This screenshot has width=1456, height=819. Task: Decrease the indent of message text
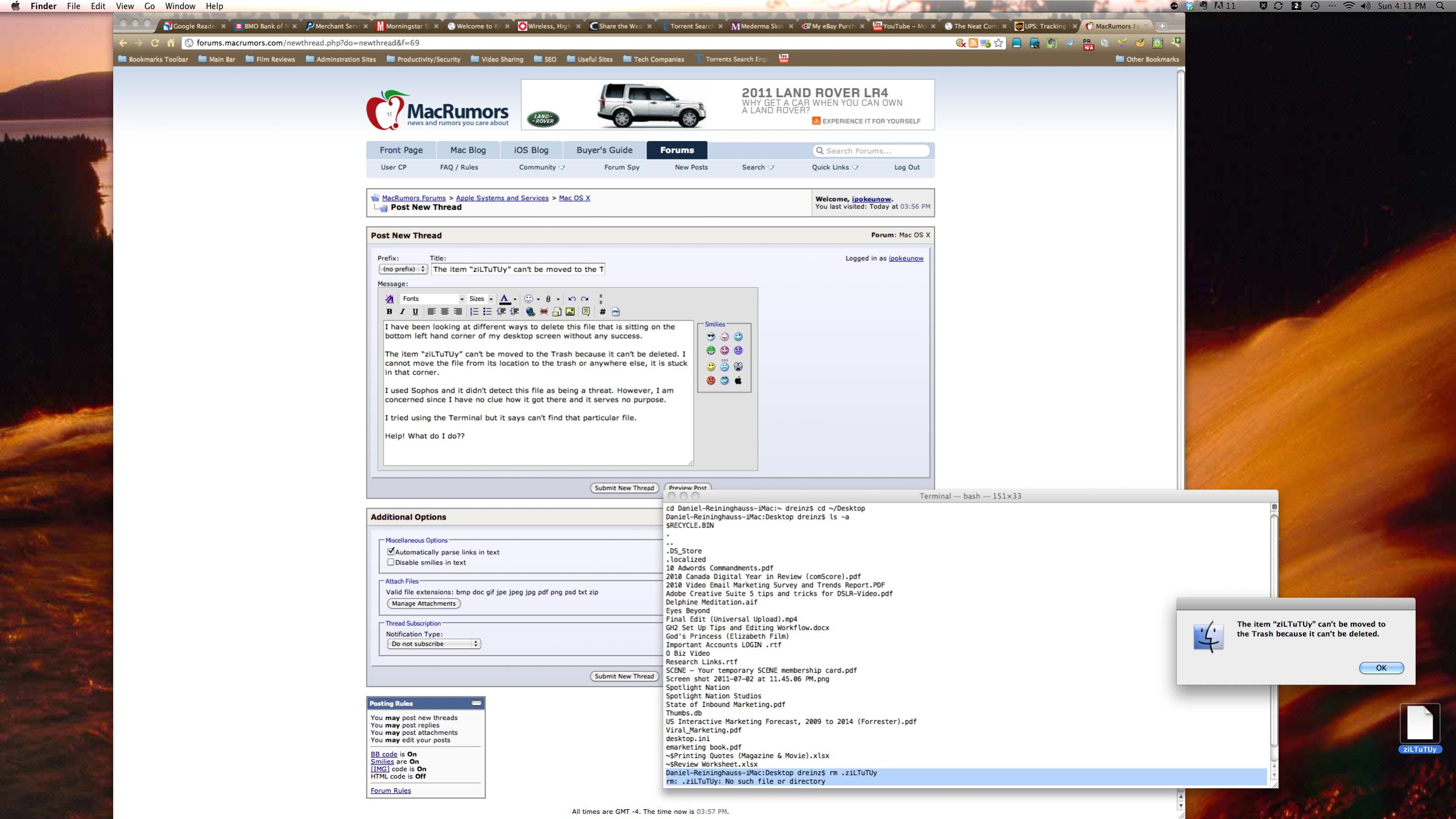(x=501, y=312)
